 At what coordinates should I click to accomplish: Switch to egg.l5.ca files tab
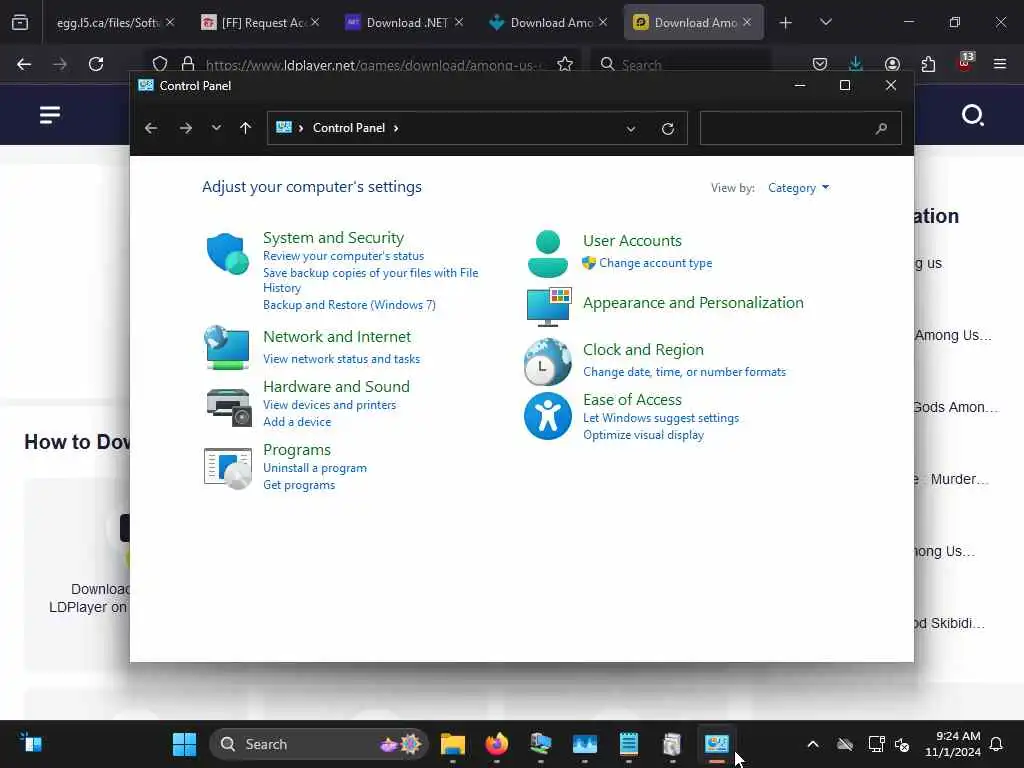pyautogui.click(x=108, y=23)
